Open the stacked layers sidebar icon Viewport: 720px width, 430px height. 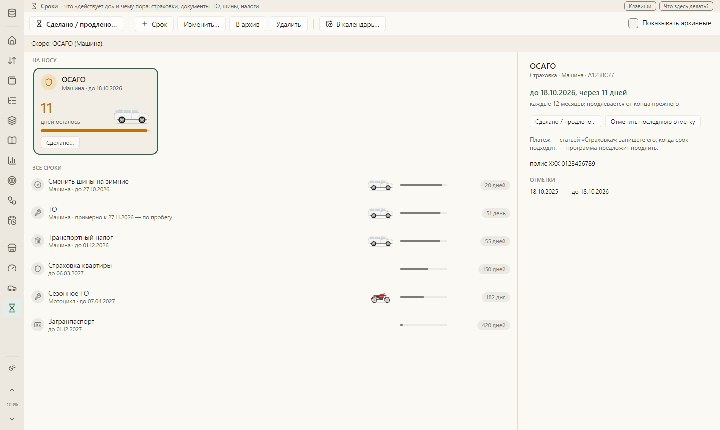(x=12, y=120)
